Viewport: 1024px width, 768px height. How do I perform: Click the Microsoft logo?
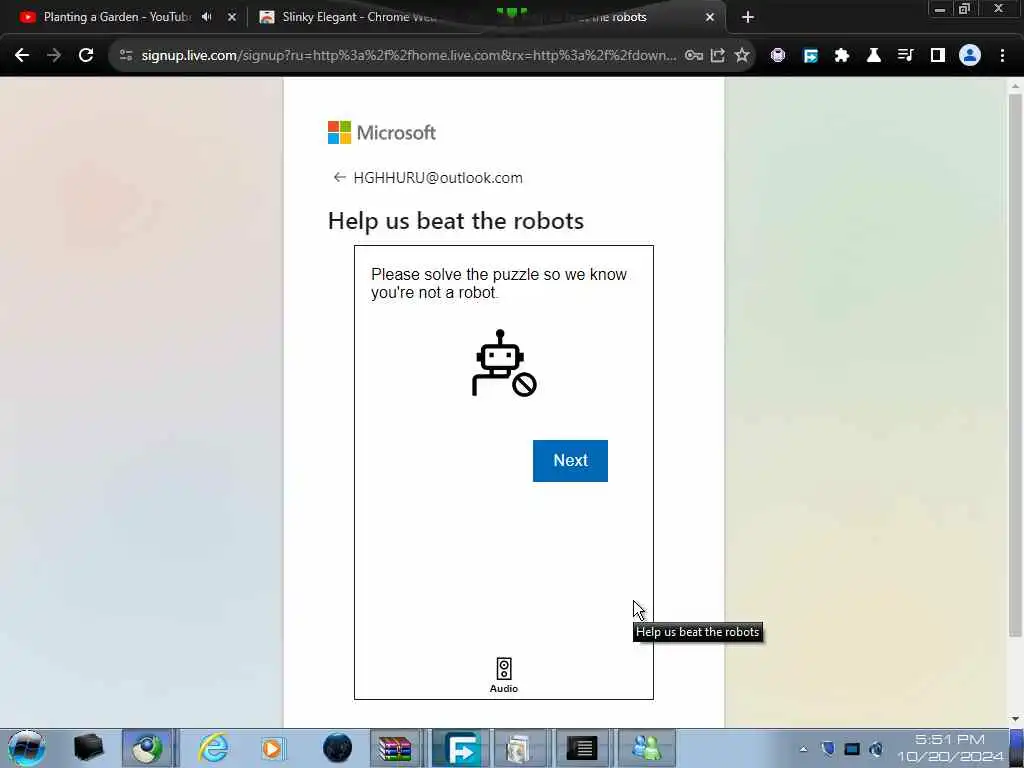coord(381,133)
